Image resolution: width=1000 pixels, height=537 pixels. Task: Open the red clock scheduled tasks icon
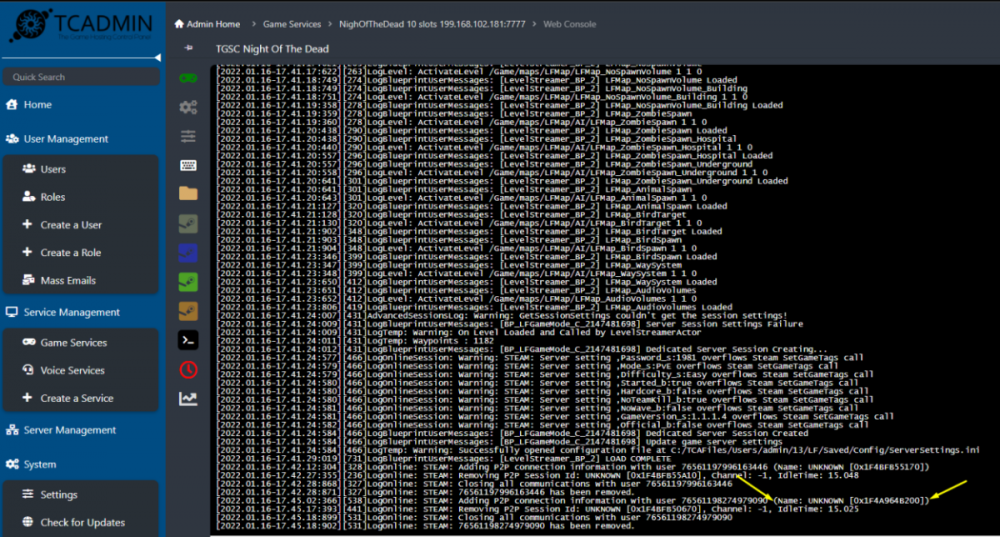[x=187, y=369]
